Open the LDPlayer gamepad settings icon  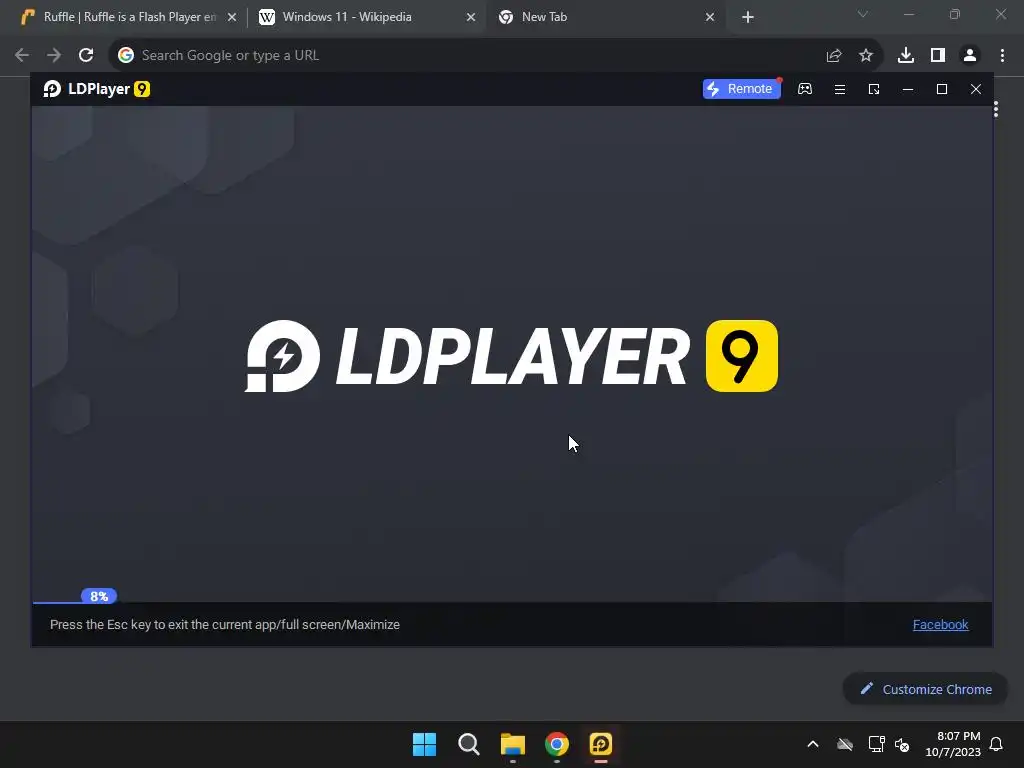click(x=805, y=89)
